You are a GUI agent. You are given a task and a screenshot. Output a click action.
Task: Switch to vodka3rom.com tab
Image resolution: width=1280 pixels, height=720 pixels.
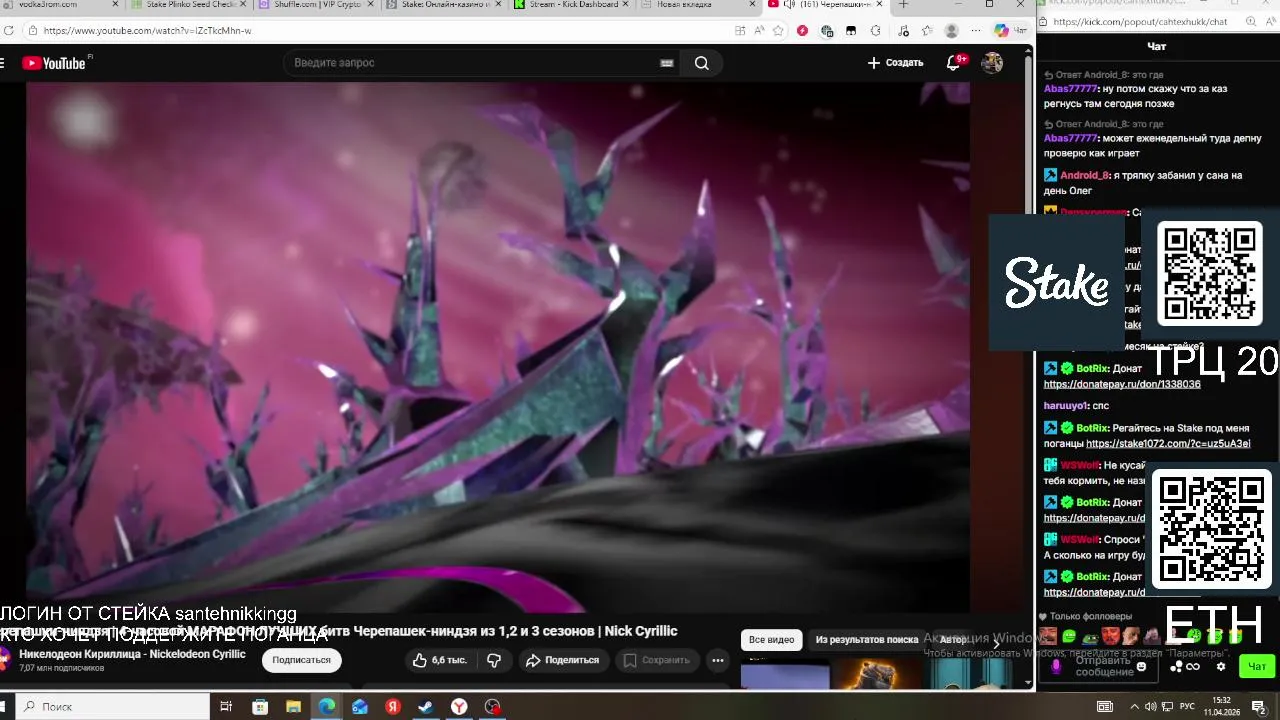point(58,5)
